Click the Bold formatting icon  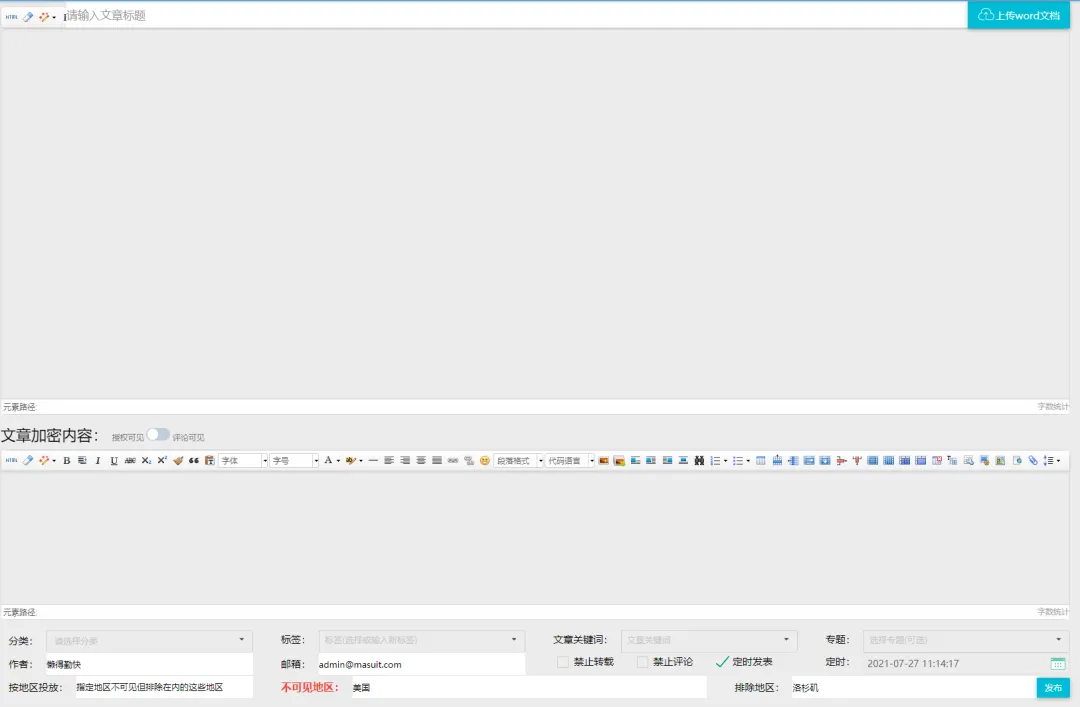tap(67, 460)
